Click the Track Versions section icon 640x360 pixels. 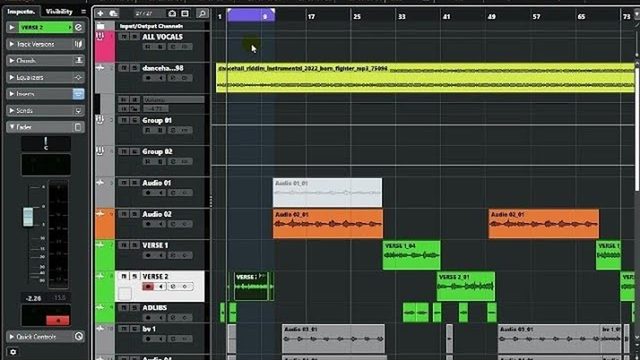click(79, 44)
